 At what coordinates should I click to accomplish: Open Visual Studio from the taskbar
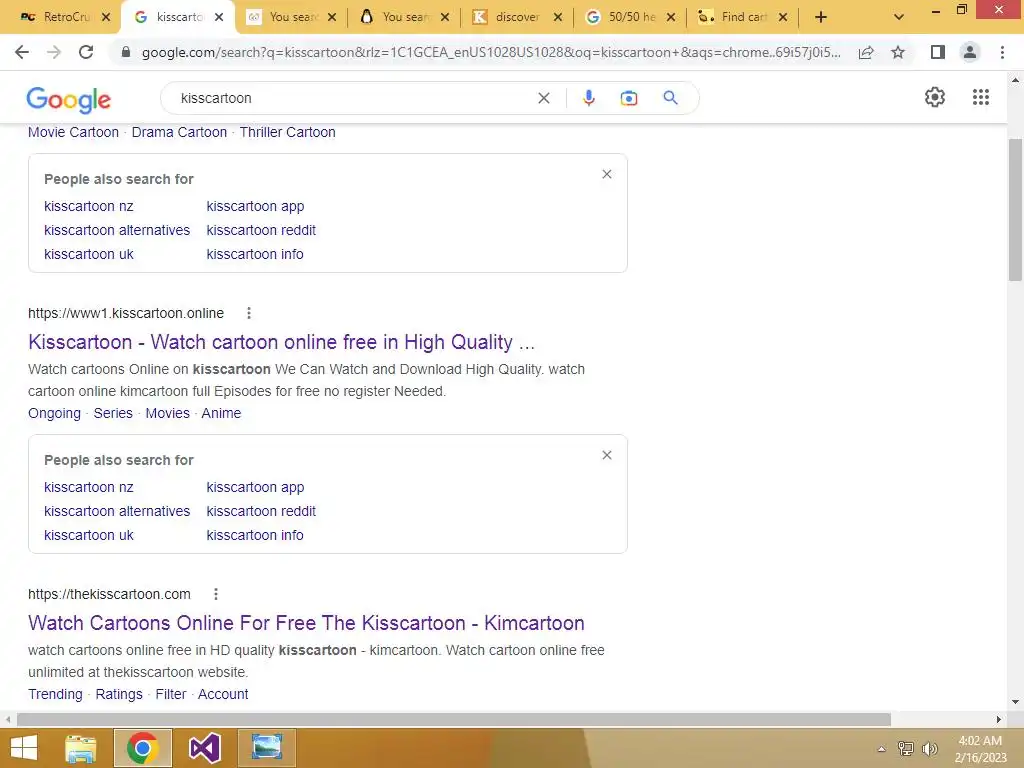pyautogui.click(x=204, y=748)
